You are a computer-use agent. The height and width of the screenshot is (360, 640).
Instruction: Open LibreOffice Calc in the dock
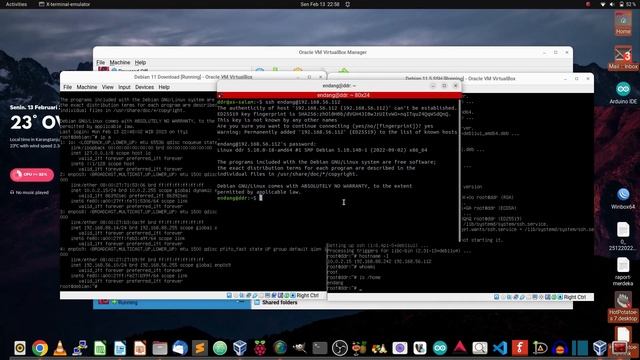[100, 348]
